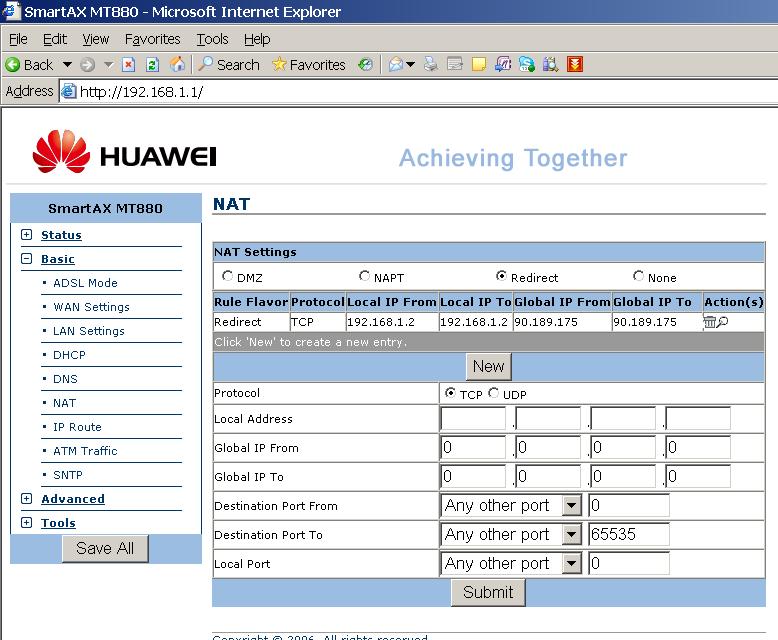Click the browser Home icon

click(177, 64)
